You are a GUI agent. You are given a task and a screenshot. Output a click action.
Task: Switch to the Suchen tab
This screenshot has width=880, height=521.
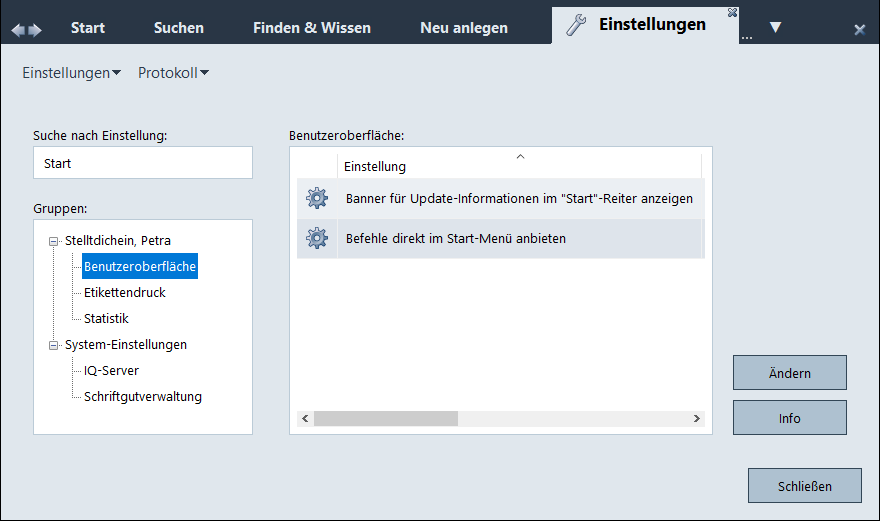point(179,28)
